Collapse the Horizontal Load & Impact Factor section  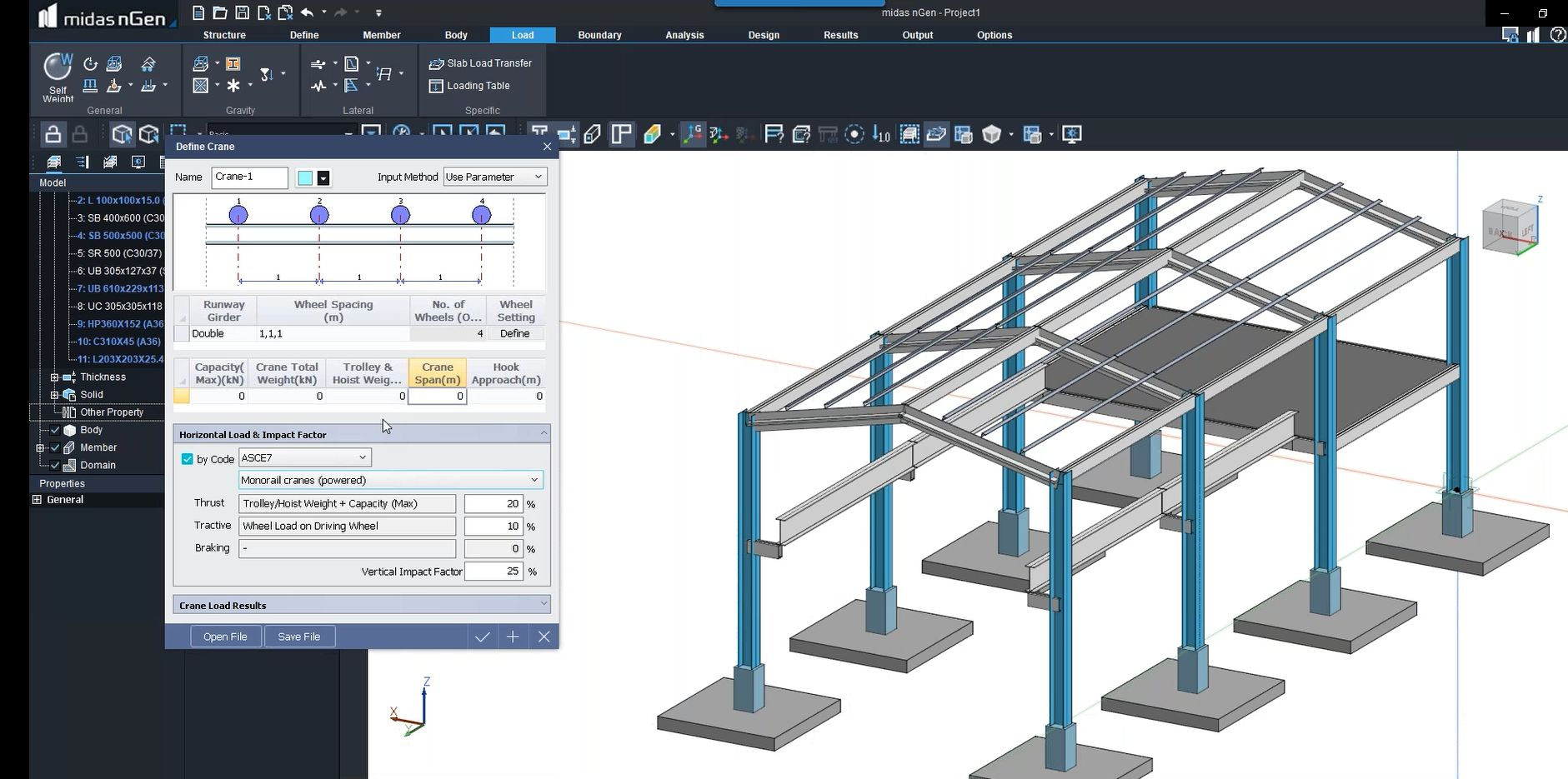tap(544, 432)
